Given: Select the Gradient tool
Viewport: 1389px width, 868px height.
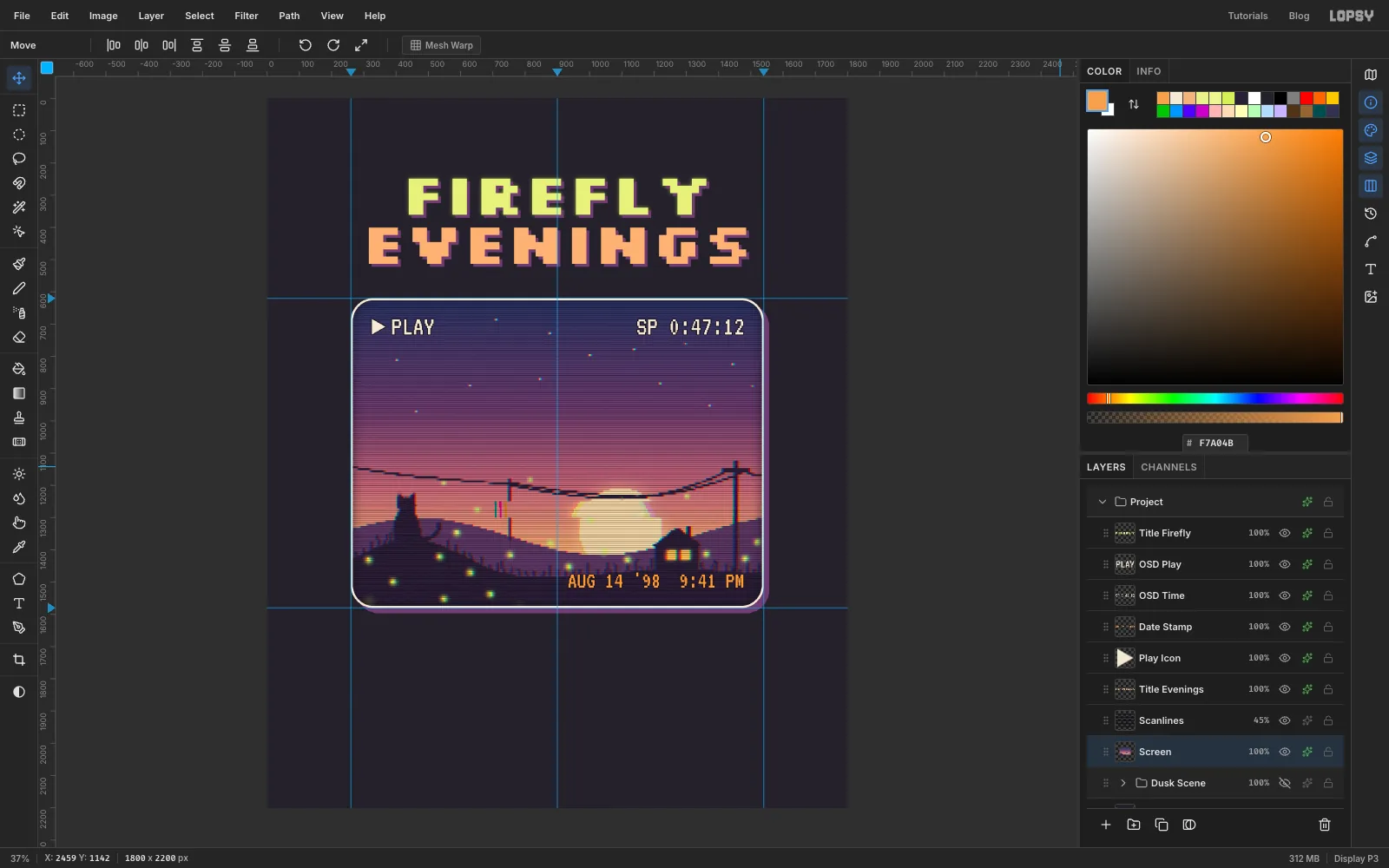Looking at the screenshot, I should click(19, 393).
